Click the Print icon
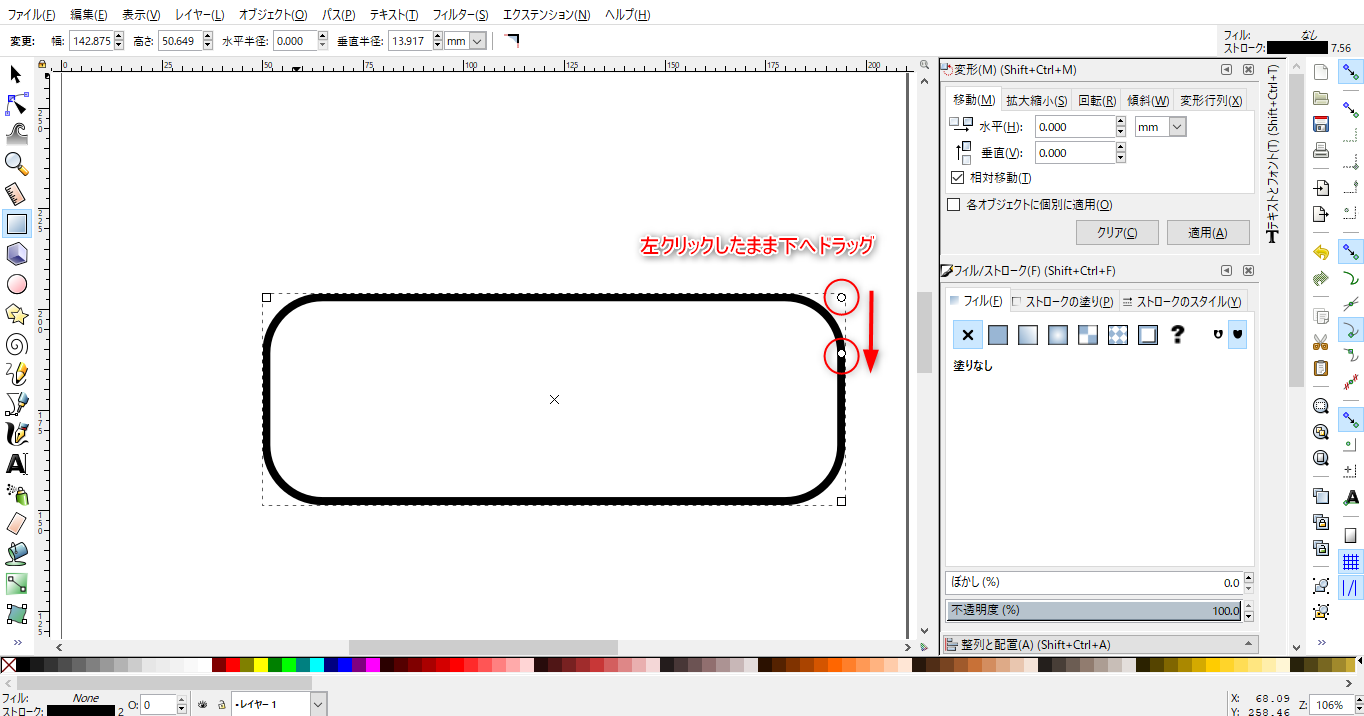 pyautogui.click(x=1321, y=150)
